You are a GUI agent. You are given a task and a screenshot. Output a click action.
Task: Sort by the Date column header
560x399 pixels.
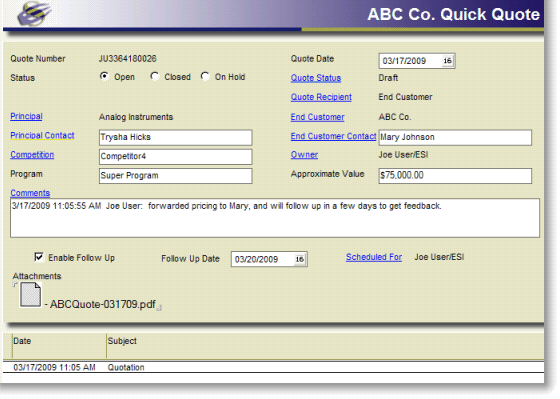tap(59, 346)
